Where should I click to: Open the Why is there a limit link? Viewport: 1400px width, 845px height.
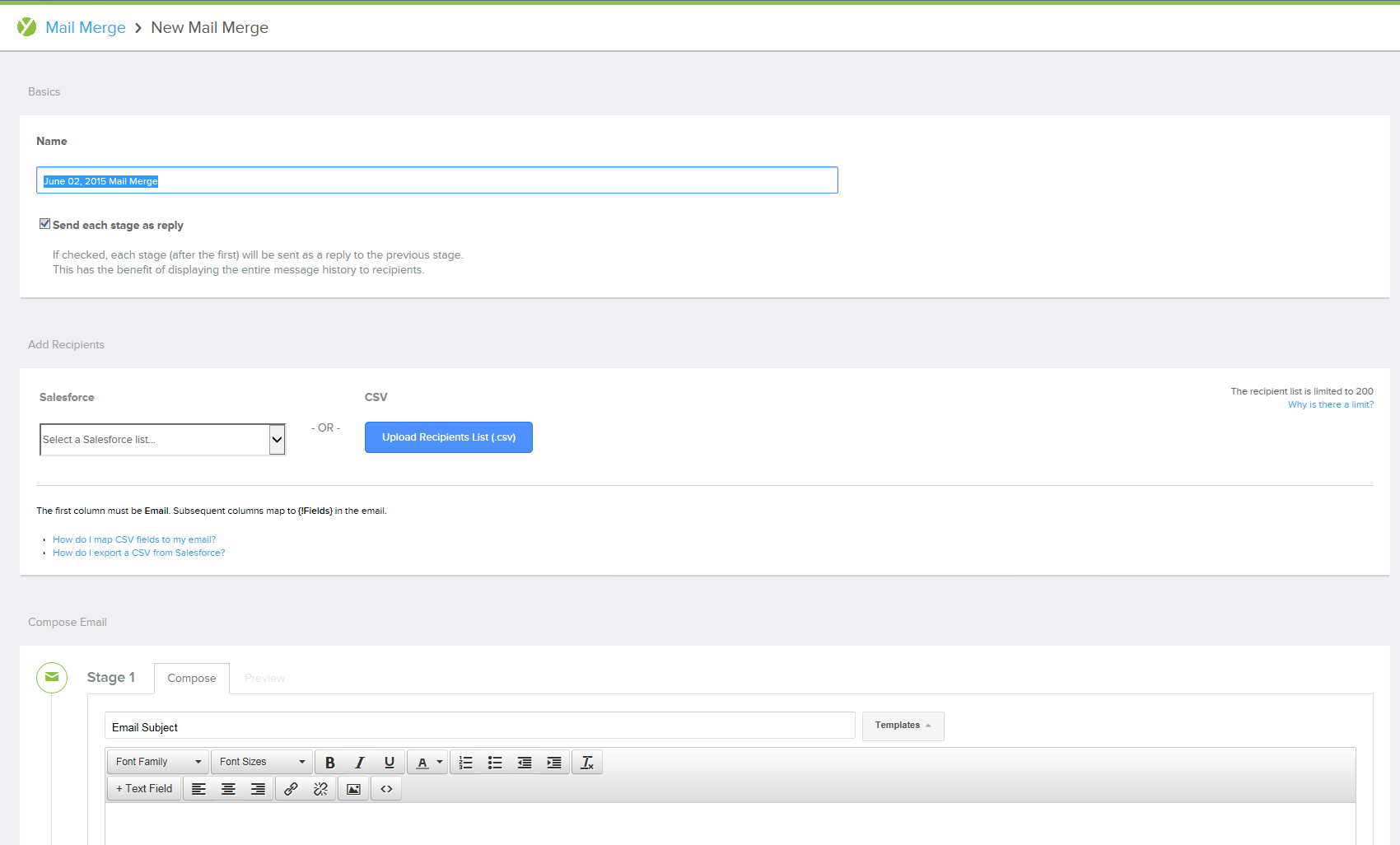coord(1330,404)
